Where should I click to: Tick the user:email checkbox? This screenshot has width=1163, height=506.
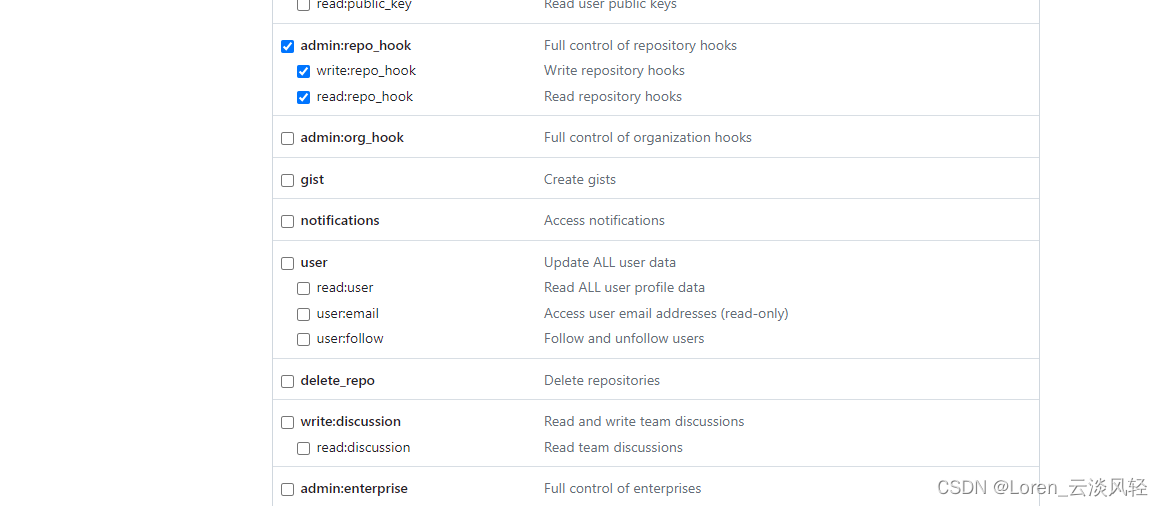point(303,315)
